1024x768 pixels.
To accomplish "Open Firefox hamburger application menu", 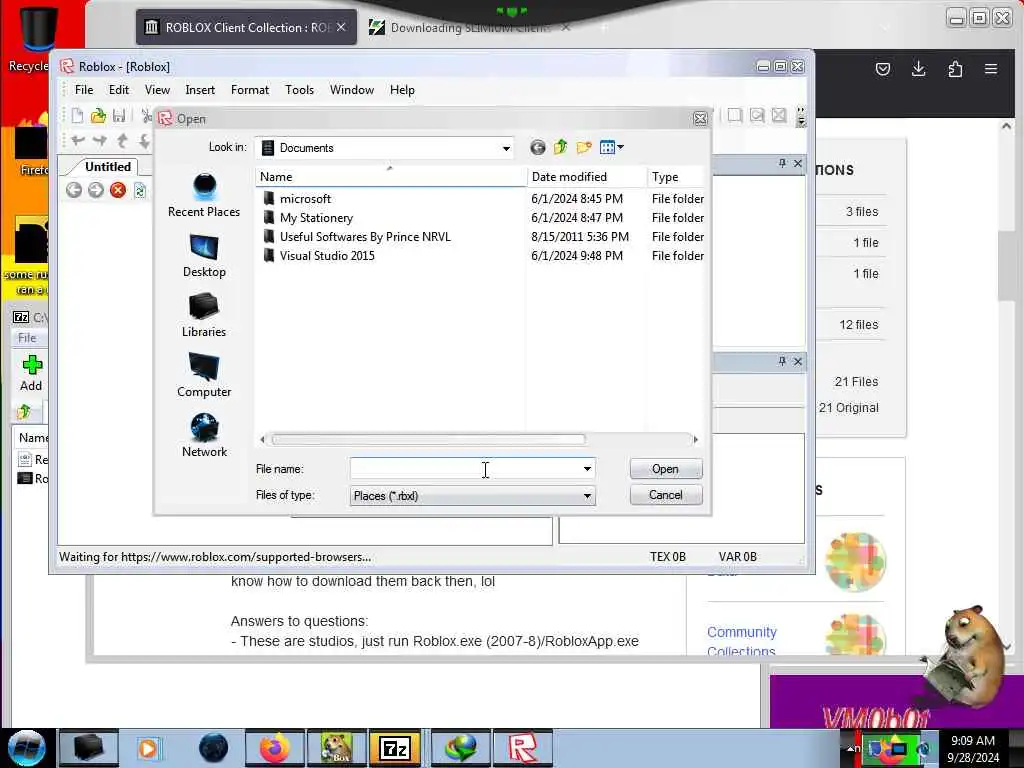I will 991,69.
